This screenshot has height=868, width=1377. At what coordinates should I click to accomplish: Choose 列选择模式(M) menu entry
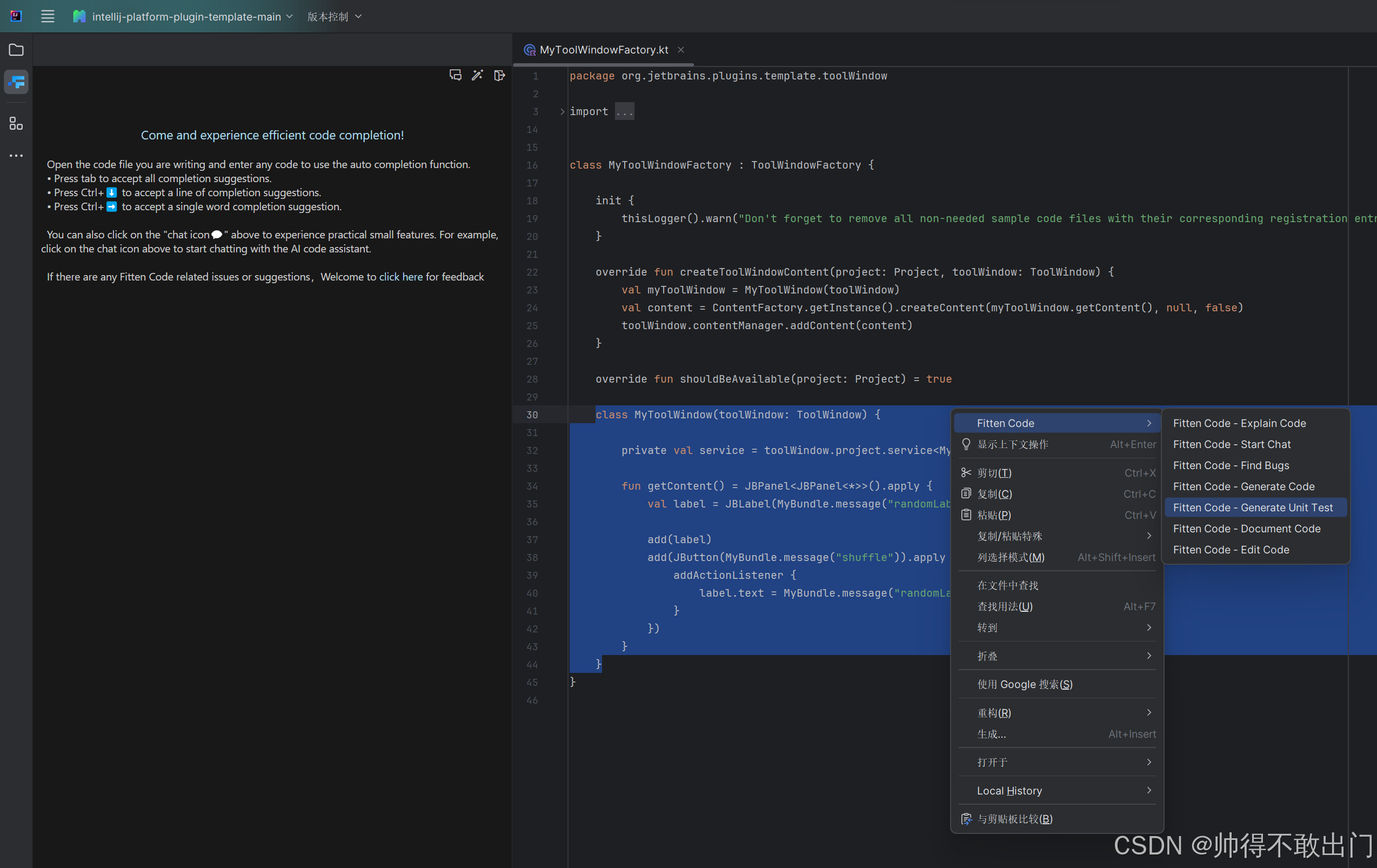pos(1057,558)
